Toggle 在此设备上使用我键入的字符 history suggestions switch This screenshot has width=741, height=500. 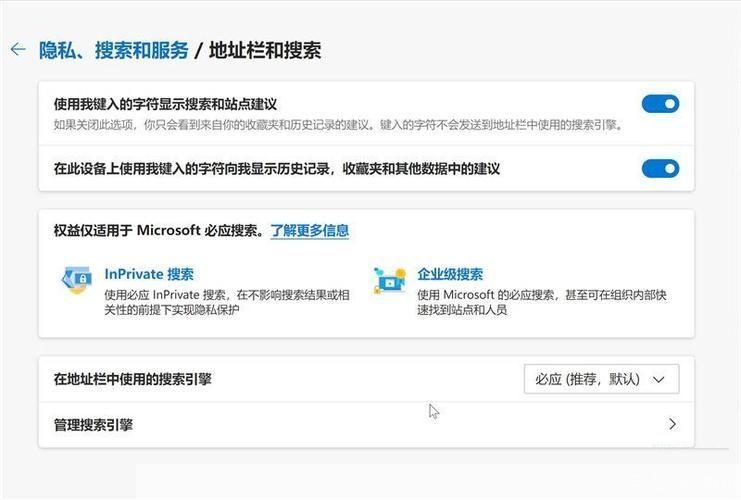click(660, 168)
